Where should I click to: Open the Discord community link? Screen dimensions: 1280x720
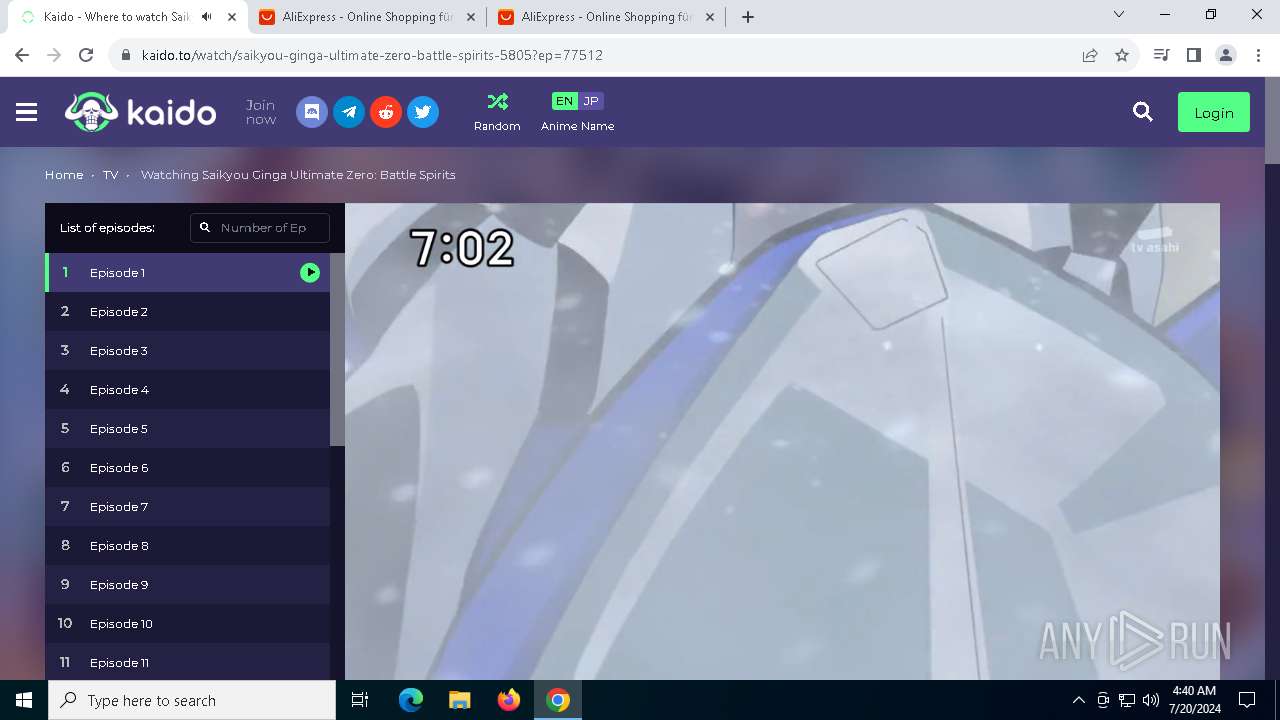pyautogui.click(x=312, y=112)
